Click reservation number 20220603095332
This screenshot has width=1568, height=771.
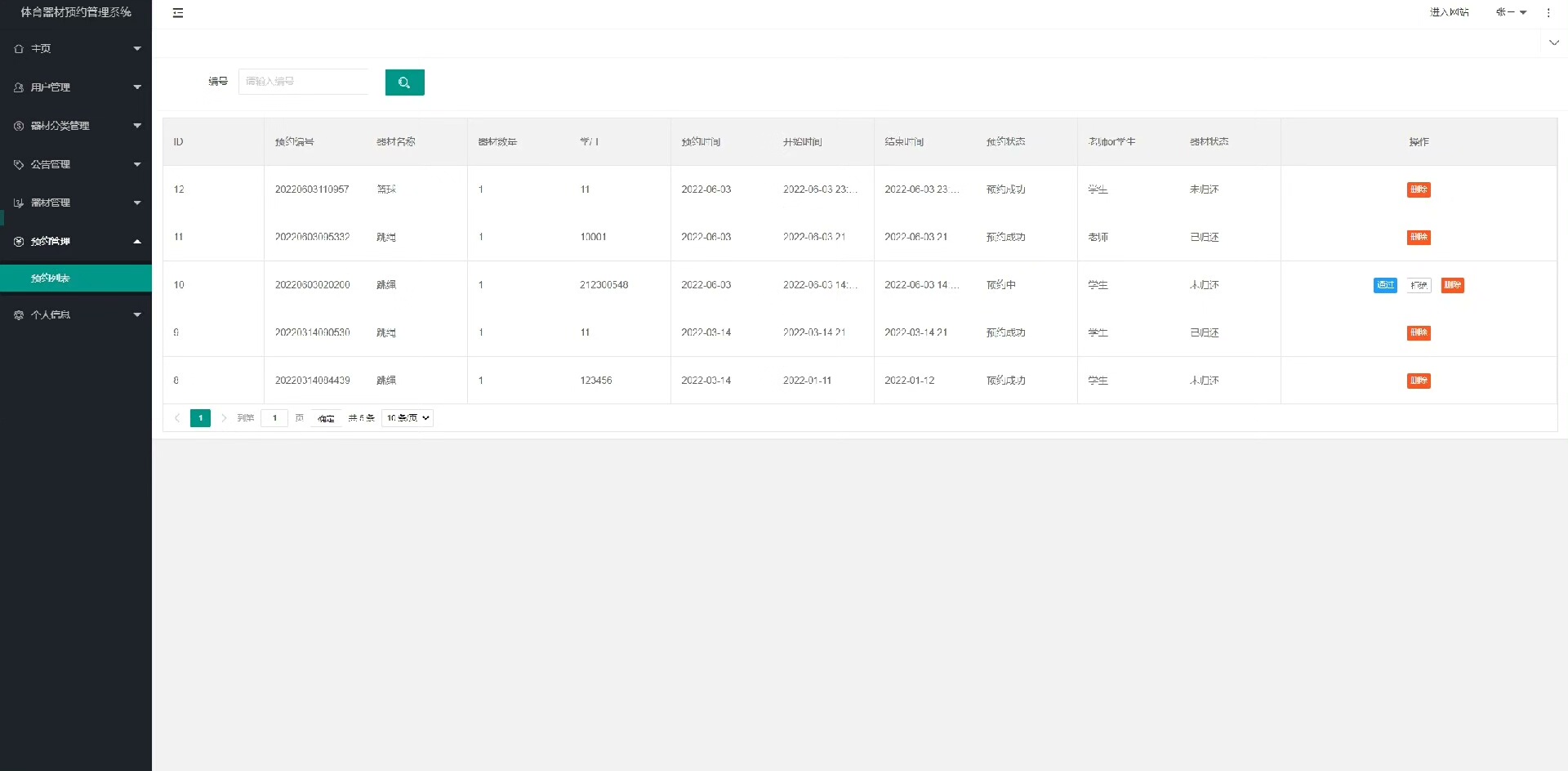coord(312,237)
